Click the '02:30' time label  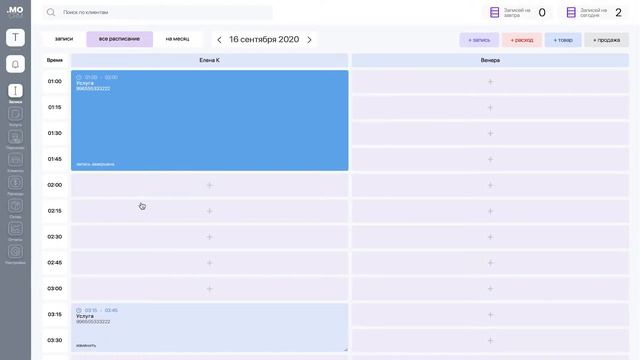coord(55,237)
